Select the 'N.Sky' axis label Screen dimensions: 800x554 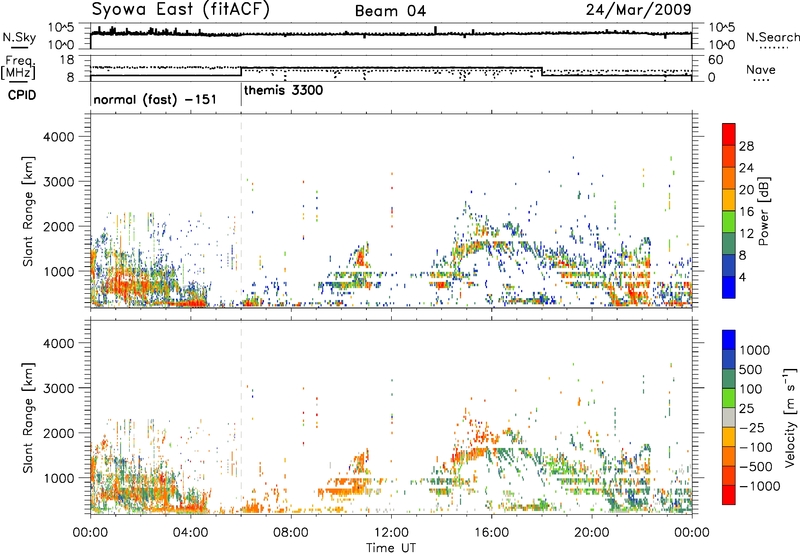click(19, 37)
